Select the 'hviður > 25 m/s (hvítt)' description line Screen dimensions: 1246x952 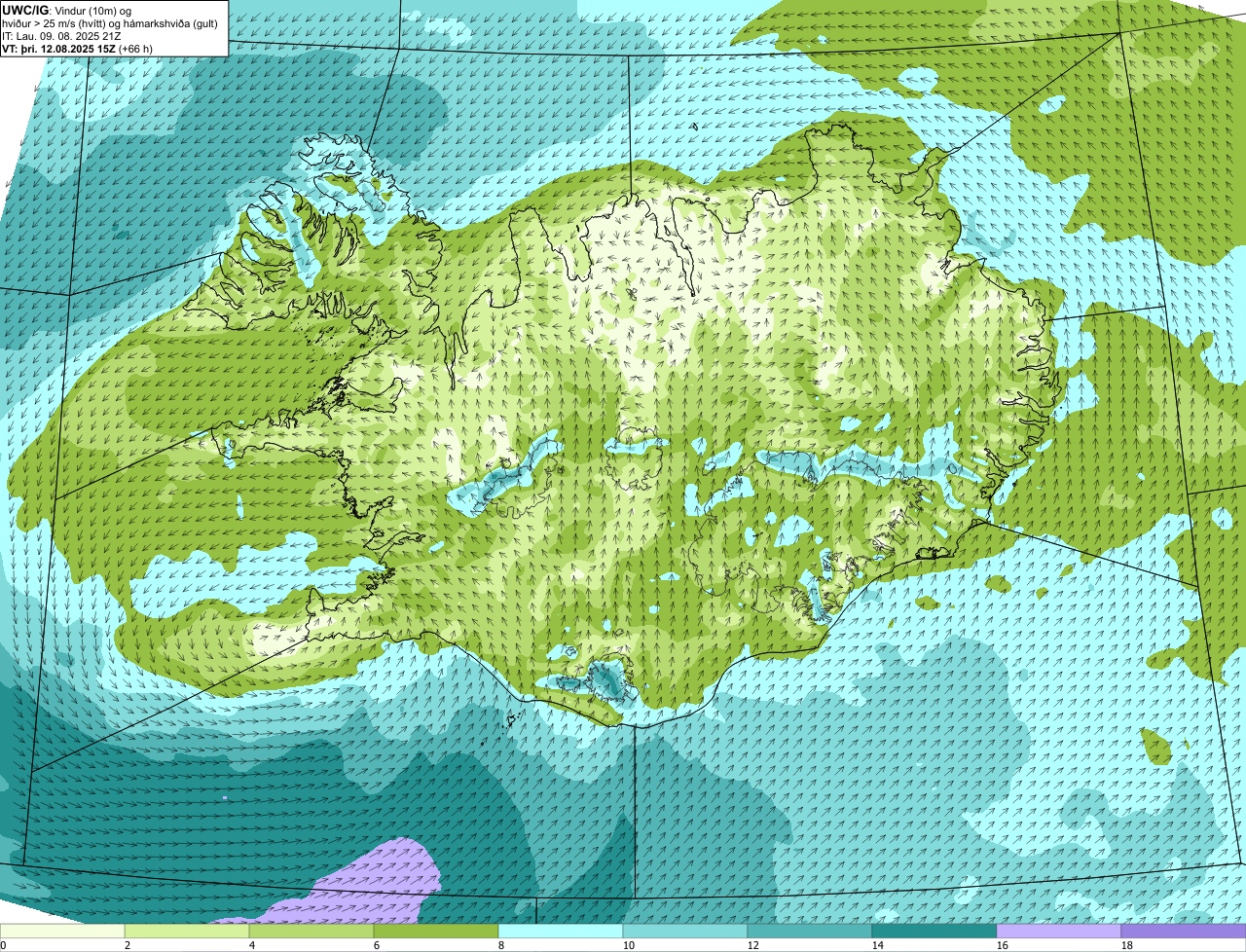[110, 23]
